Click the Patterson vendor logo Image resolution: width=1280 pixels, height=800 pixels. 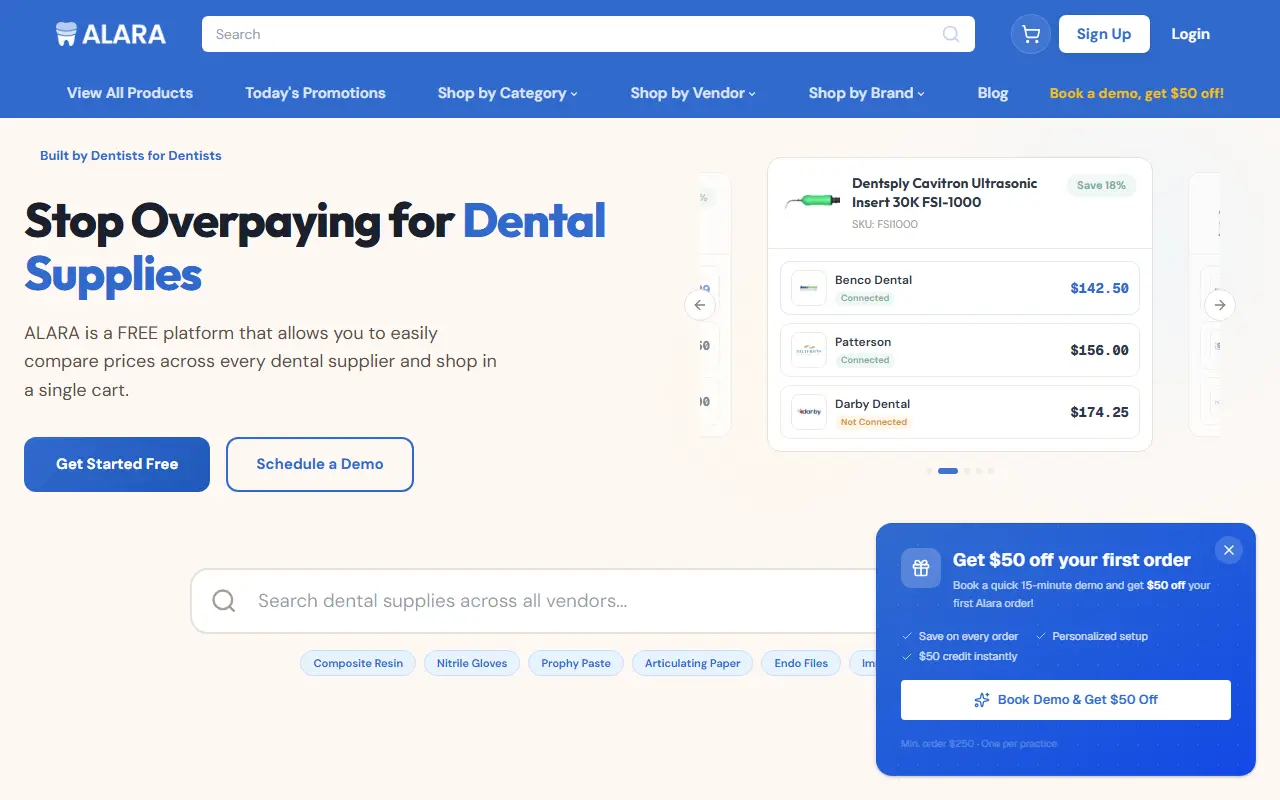tap(809, 350)
